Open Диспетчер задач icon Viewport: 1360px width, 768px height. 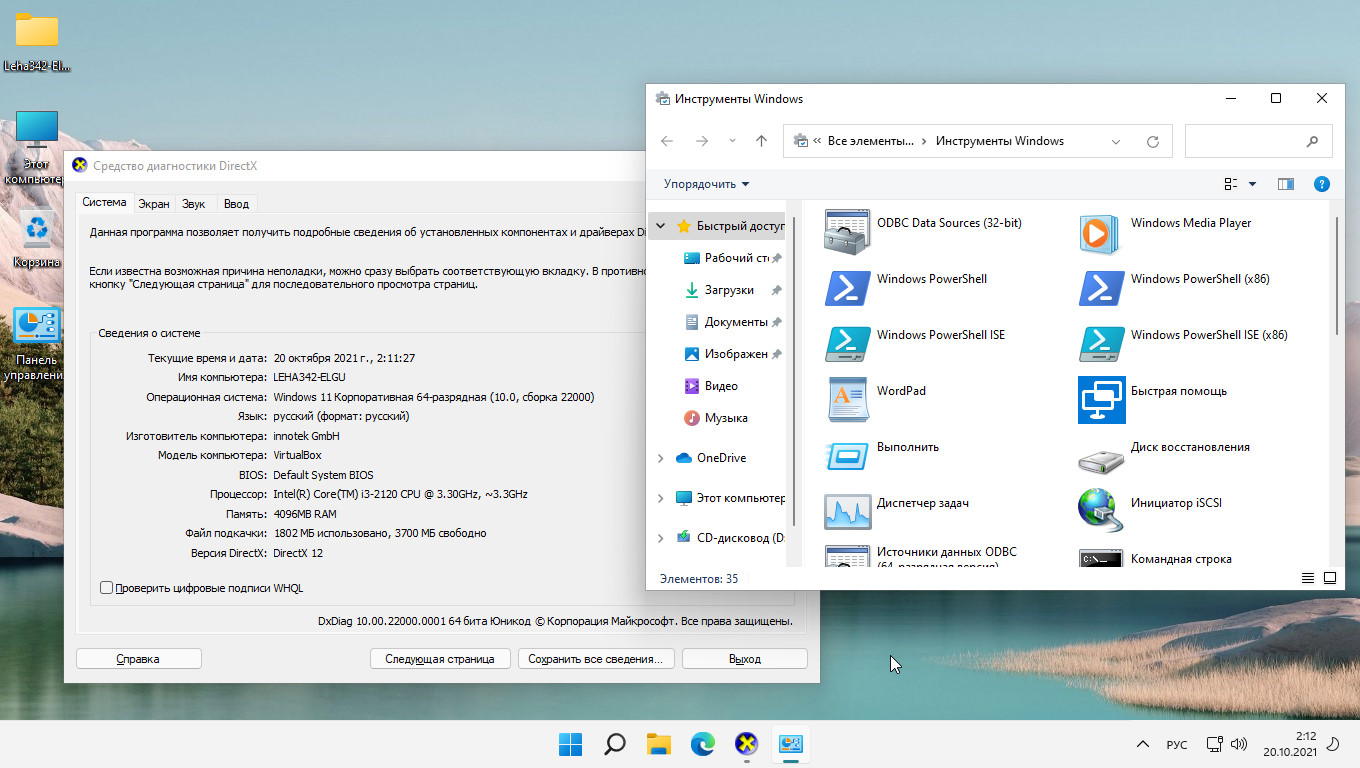848,511
